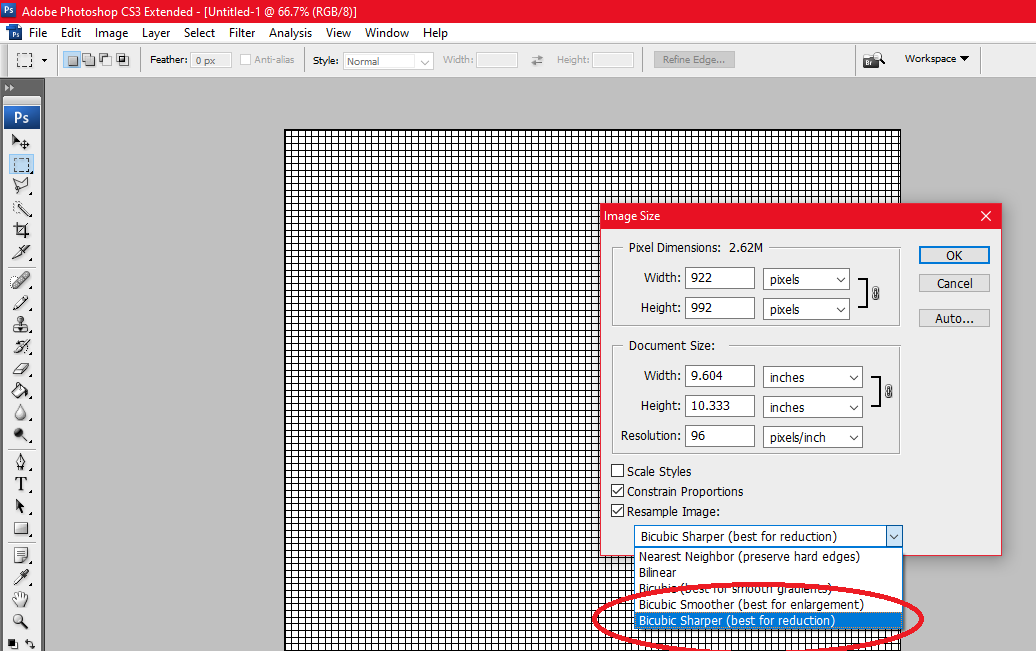Click the Ps logo atop the toolbox
Screen dimensions: 1036x651
pos(22,118)
